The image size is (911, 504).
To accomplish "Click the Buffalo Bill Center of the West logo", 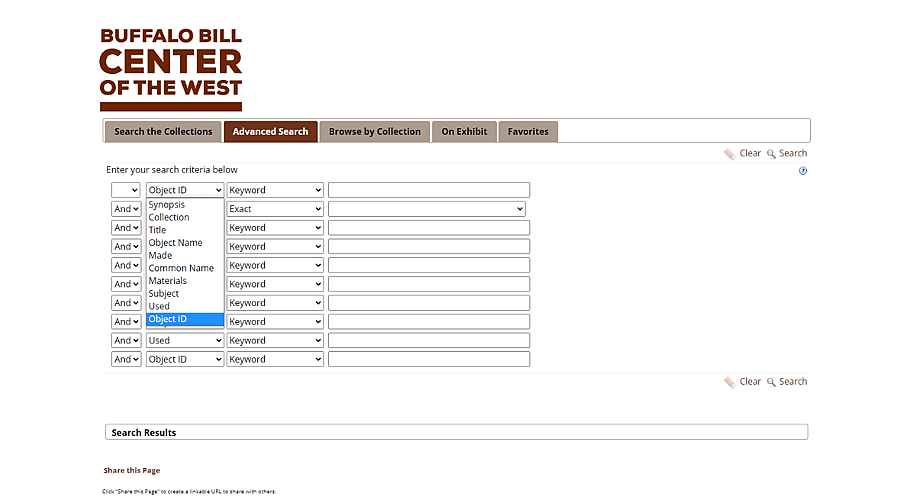I will click(x=171, y=68).
